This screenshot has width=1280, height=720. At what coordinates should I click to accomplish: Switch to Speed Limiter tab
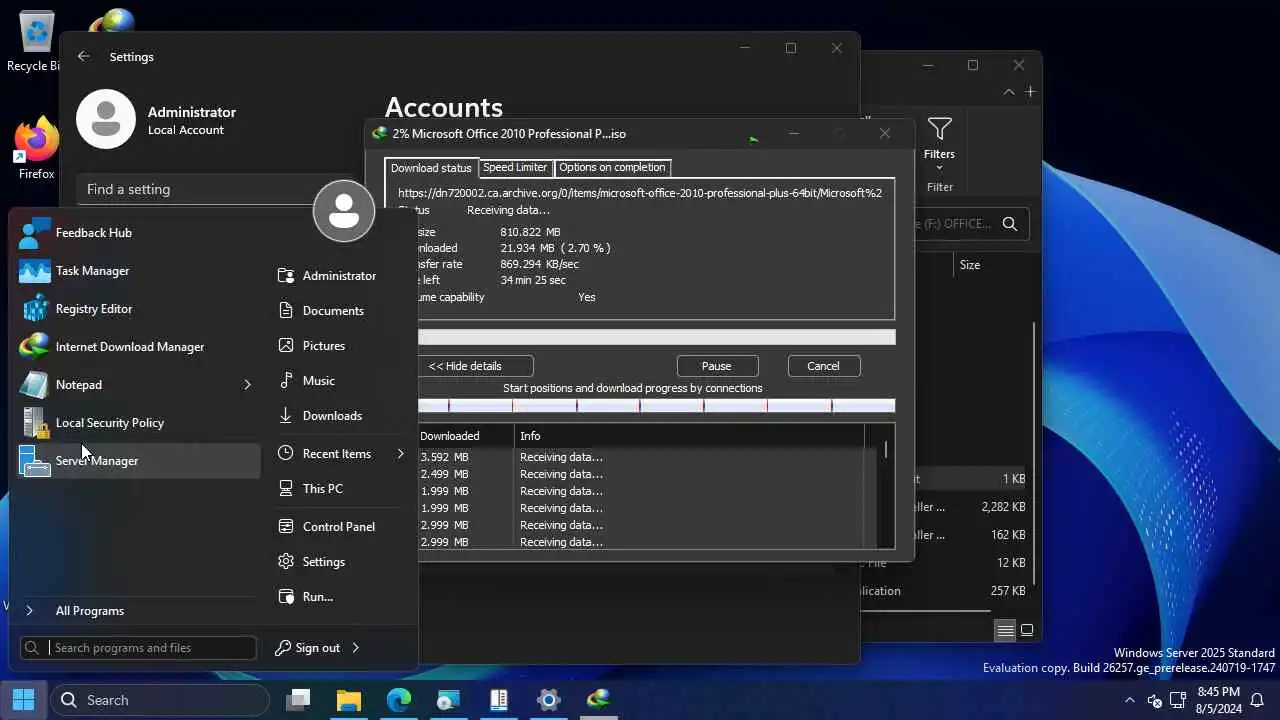point(515,167)
